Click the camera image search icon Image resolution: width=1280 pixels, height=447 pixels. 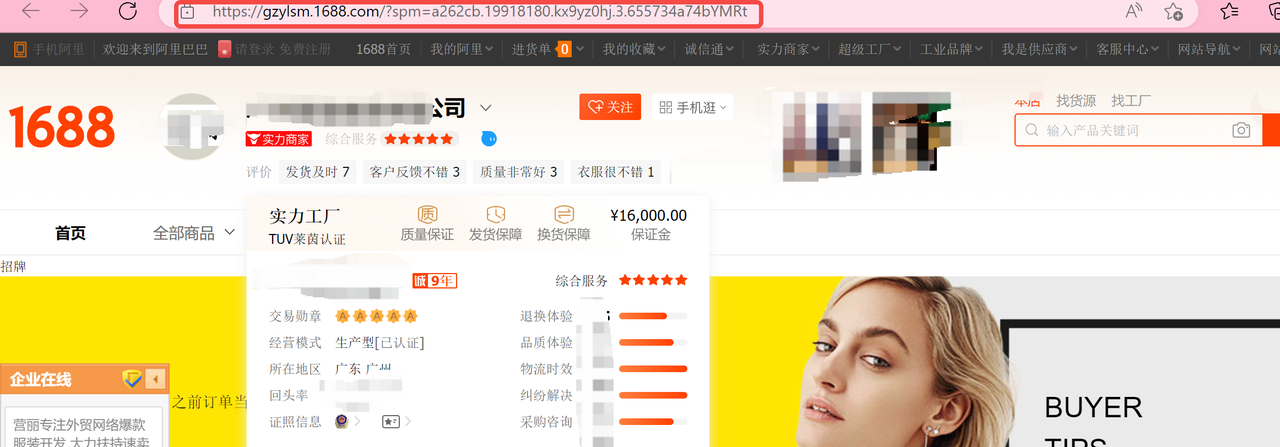point(1240,130)
